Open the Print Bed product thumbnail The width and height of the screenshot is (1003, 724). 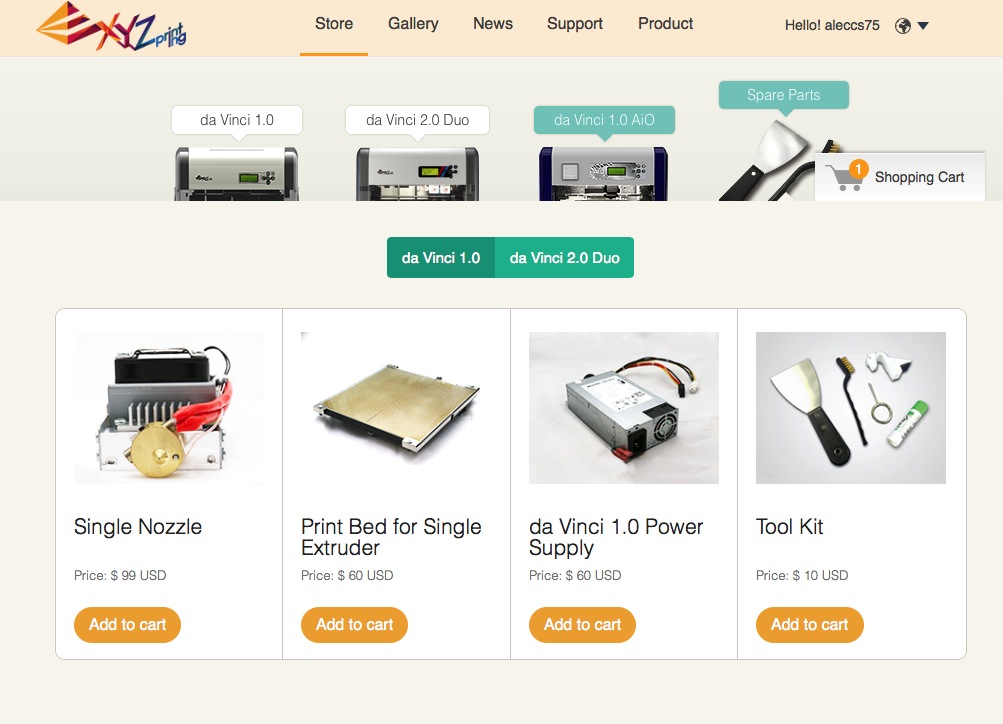[x=396, y=407]
